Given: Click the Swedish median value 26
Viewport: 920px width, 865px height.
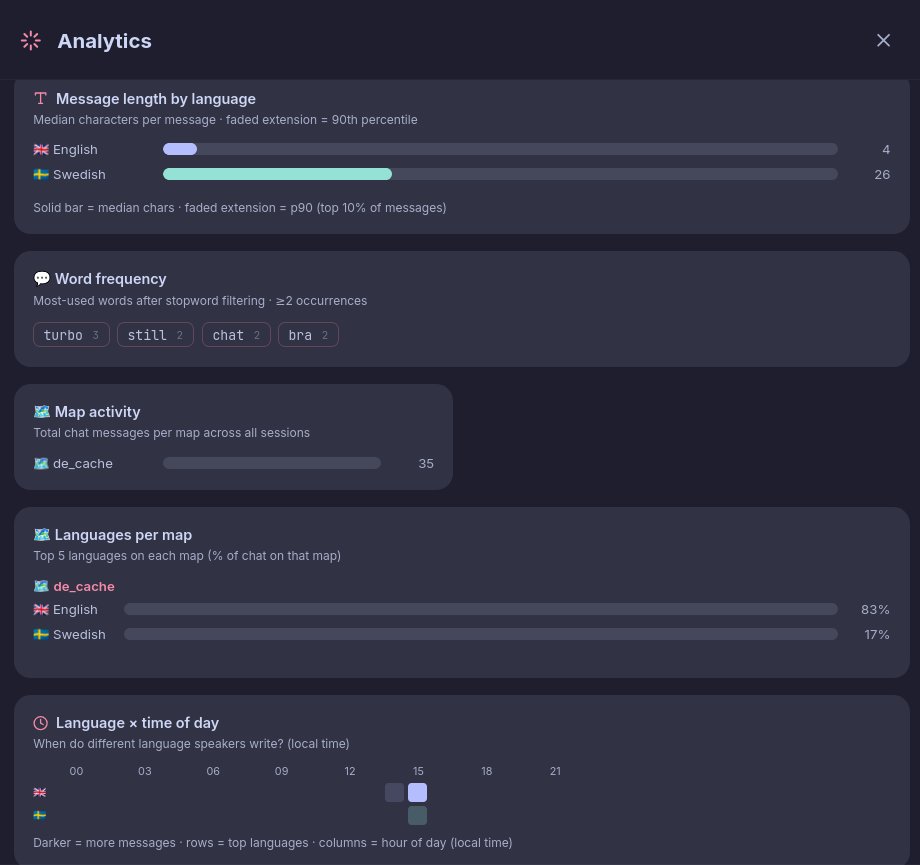Looking at the screenshot, I should [x=882, y=174].
